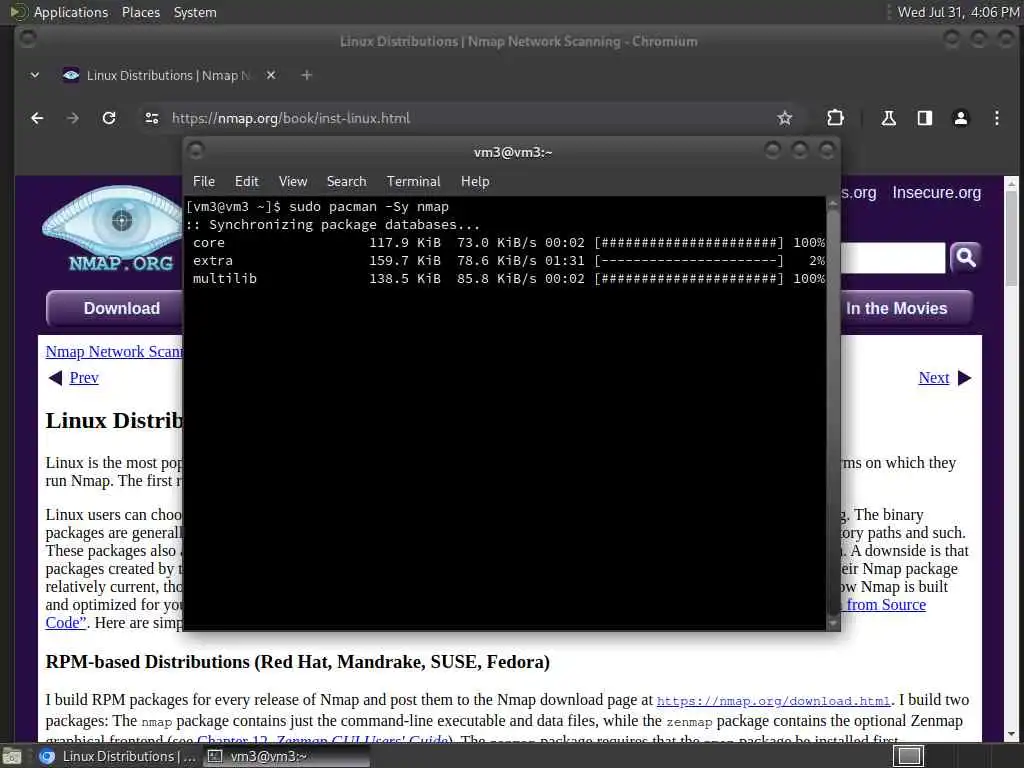Image resolution: width=1024 pixels, height=768 pixels.
Task: Click the 'RPM-based Distributions' heading
Action: click(298, 662)
